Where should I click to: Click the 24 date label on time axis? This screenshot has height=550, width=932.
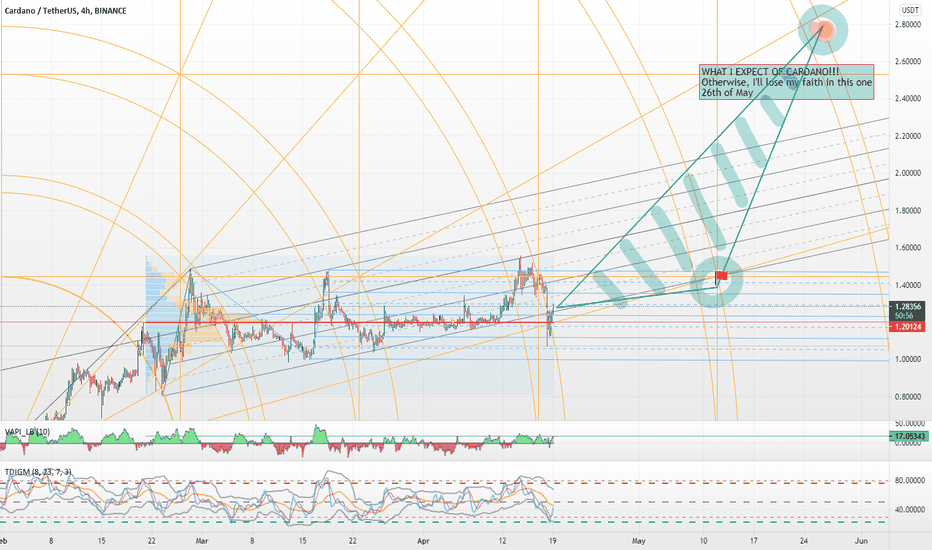(804, 541)
